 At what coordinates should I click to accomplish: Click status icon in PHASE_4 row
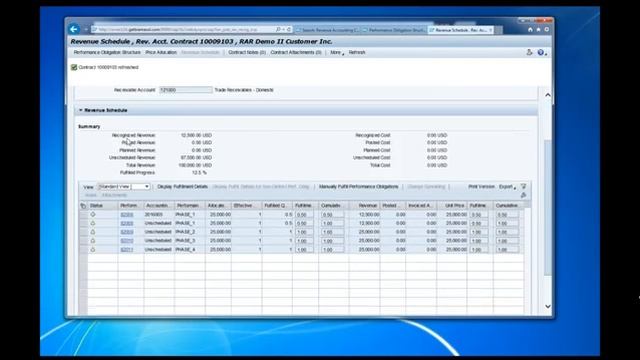93,249
